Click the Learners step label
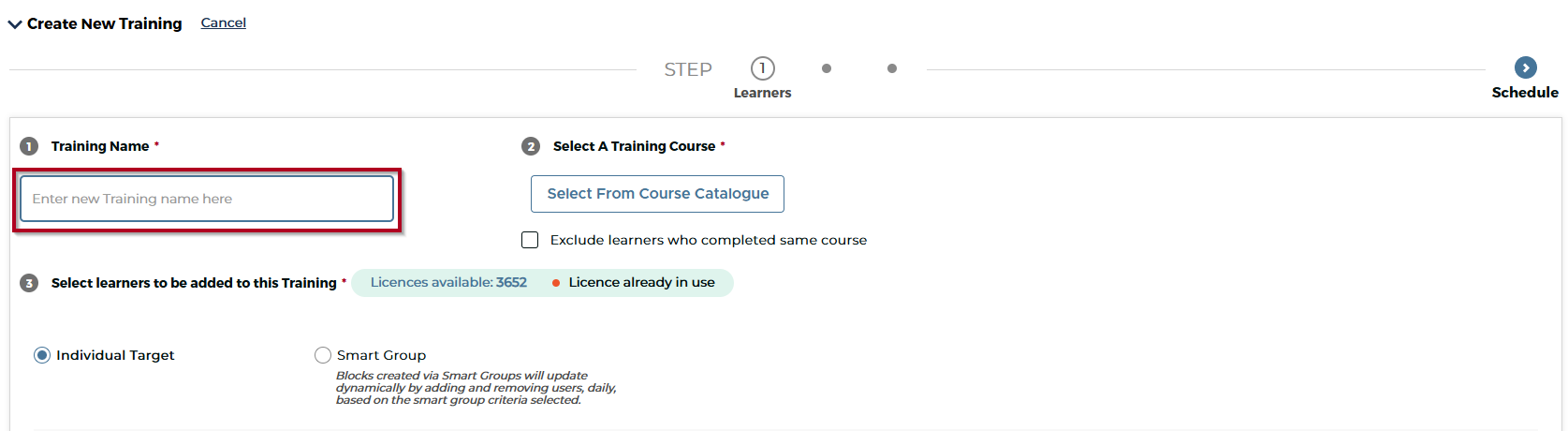The height and width of the screenshot is (431, 1568). (x=762, y=93)
